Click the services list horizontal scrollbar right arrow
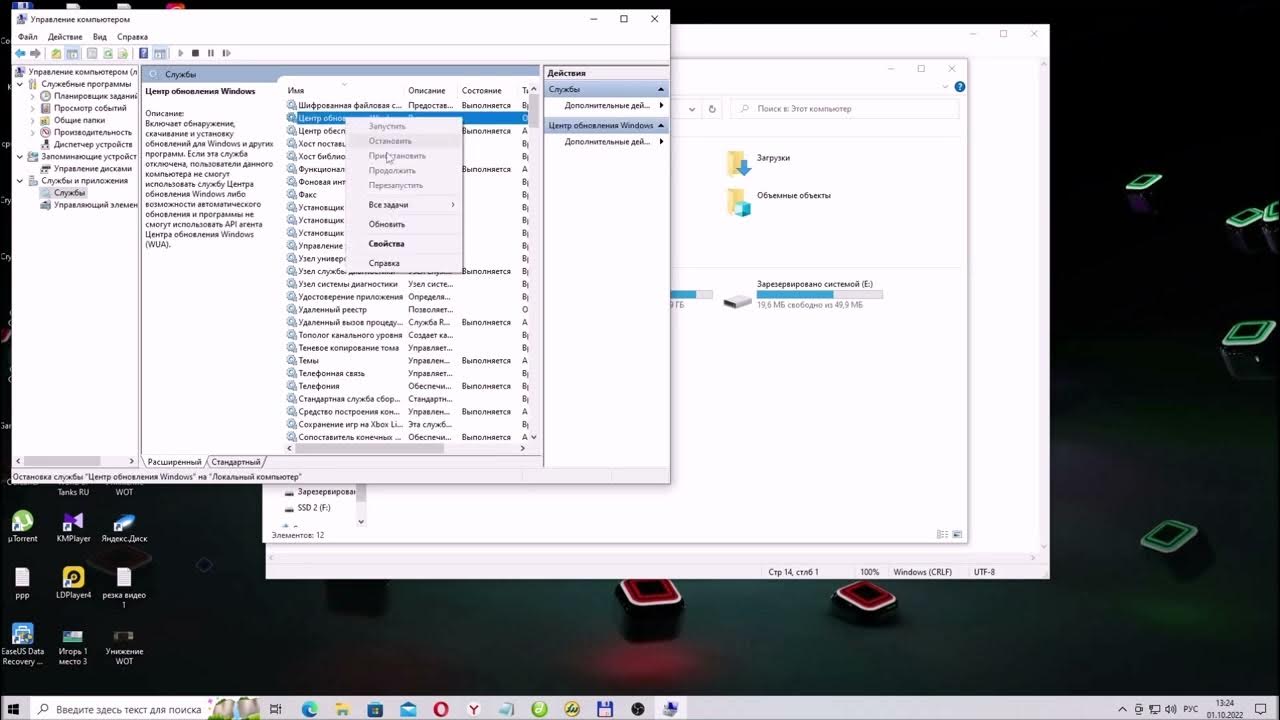Viewport: 1280px width, 720px height. pos(522,449)
